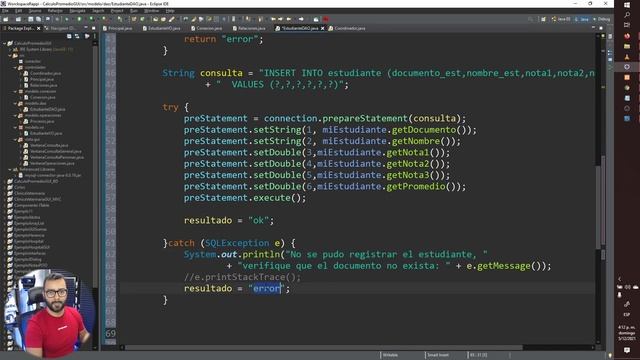Select the mysql-connector jar entry
The height and width of the screenshot is (360, 640).
(x=52, y=176)
